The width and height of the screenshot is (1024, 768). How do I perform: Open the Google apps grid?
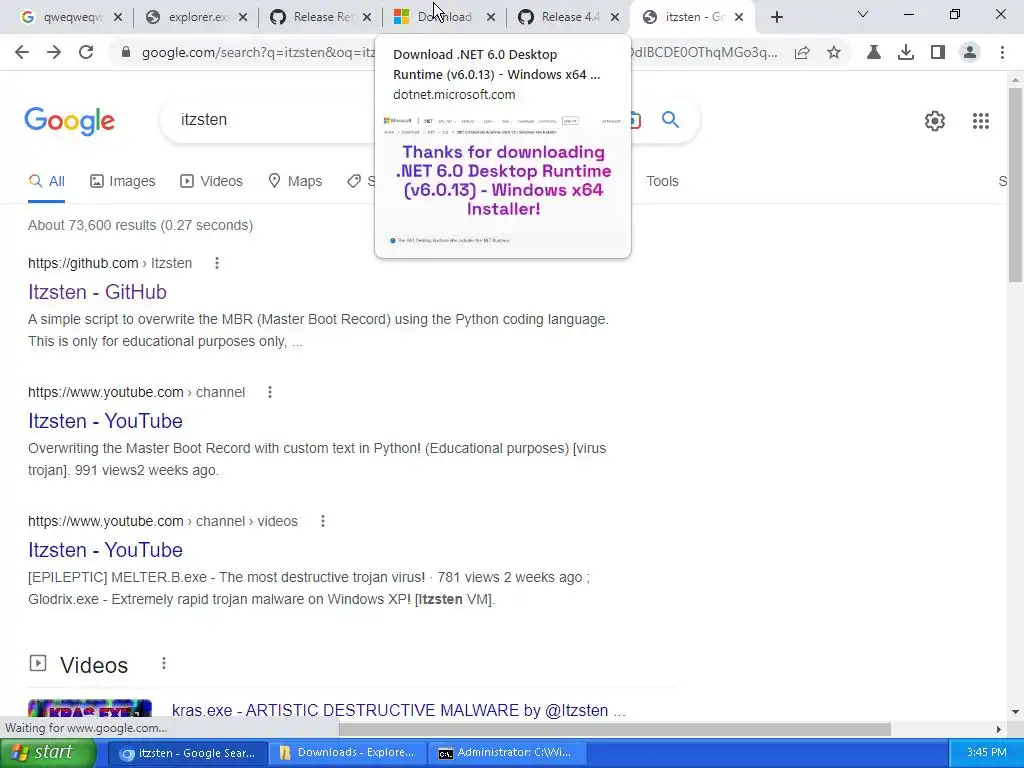coord(981,121)
